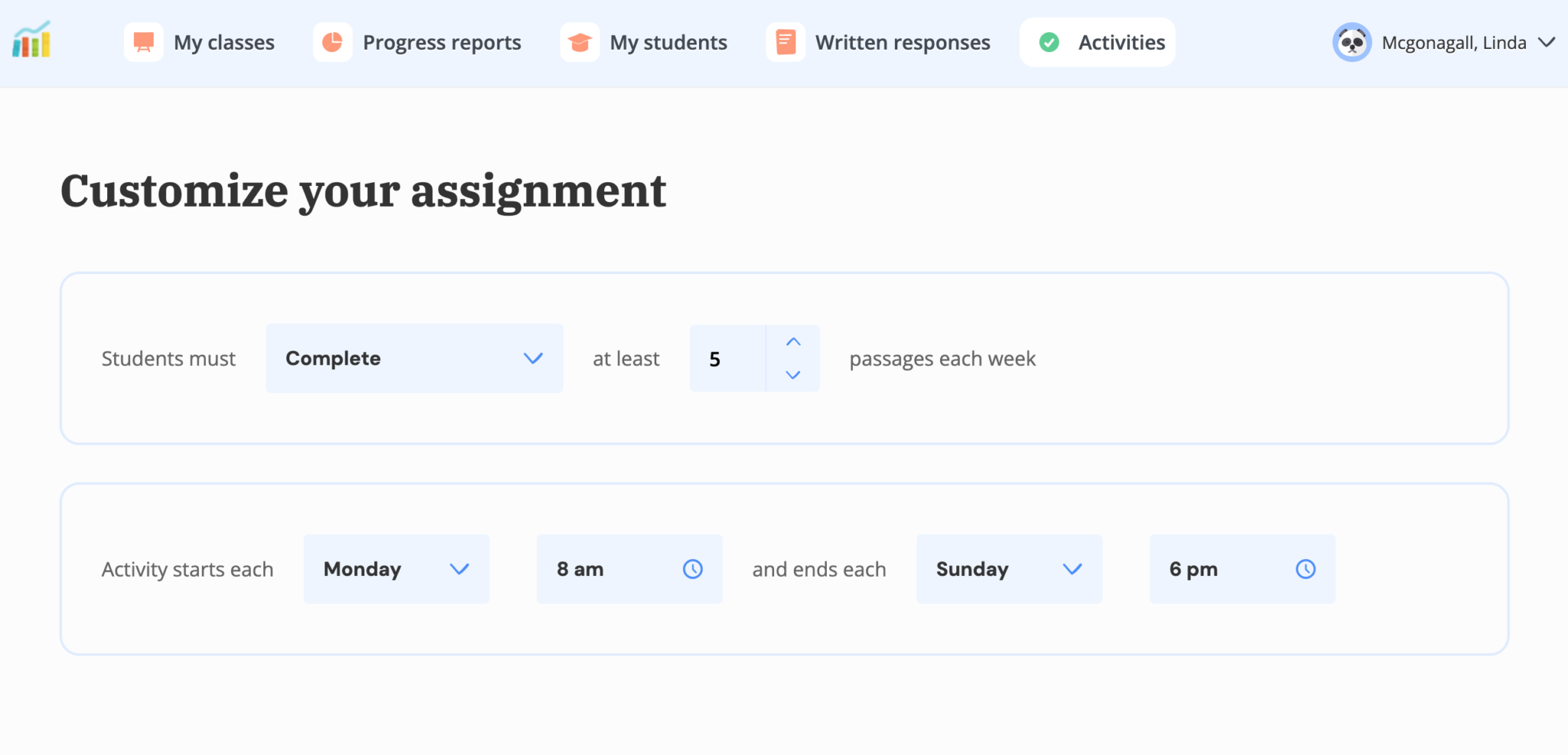Open the Written responses page
1568x755 pixels.
click(x=902, y=43)
